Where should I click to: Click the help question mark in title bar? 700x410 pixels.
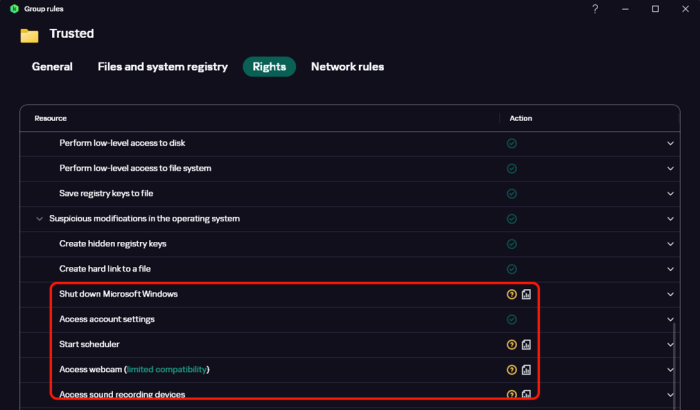click(595, 9)
